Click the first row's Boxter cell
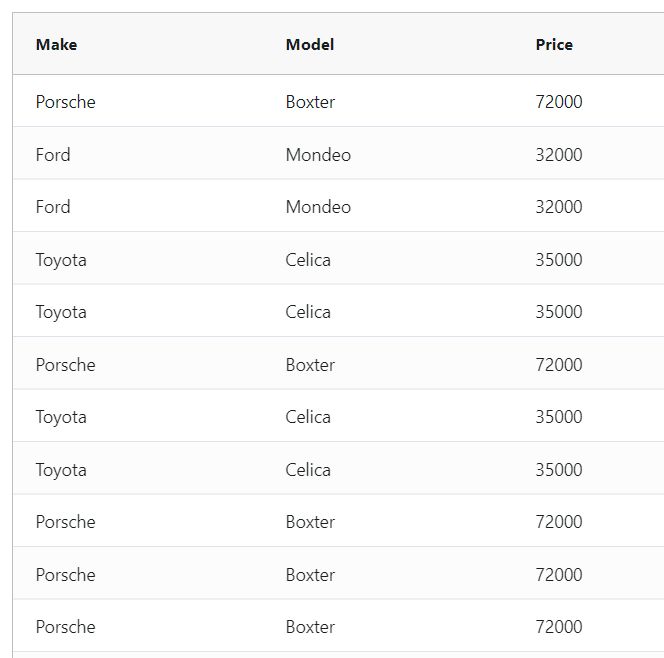The width and height of the screenshot is (664, 658). pyautogui.click(x=310, y=102)
